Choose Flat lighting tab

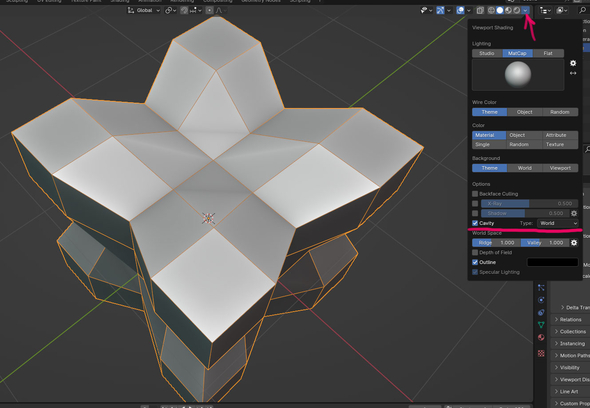pos(548,53)
